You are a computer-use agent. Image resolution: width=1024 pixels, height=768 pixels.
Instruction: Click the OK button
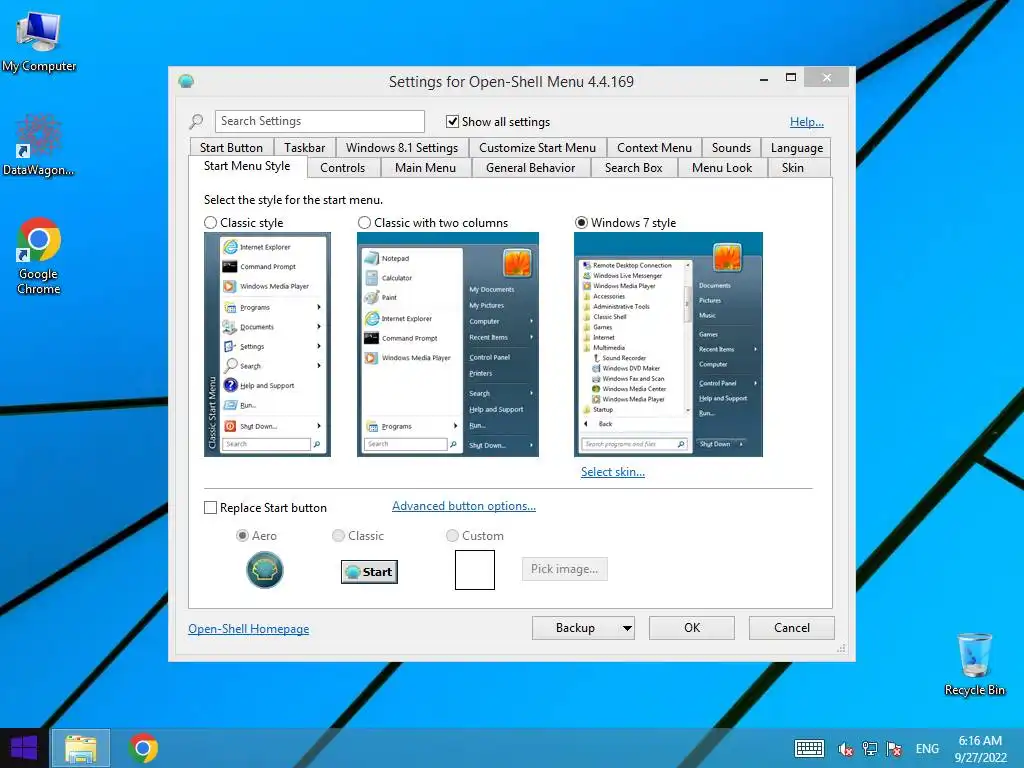pyautogui.click(x=692, y=628)
